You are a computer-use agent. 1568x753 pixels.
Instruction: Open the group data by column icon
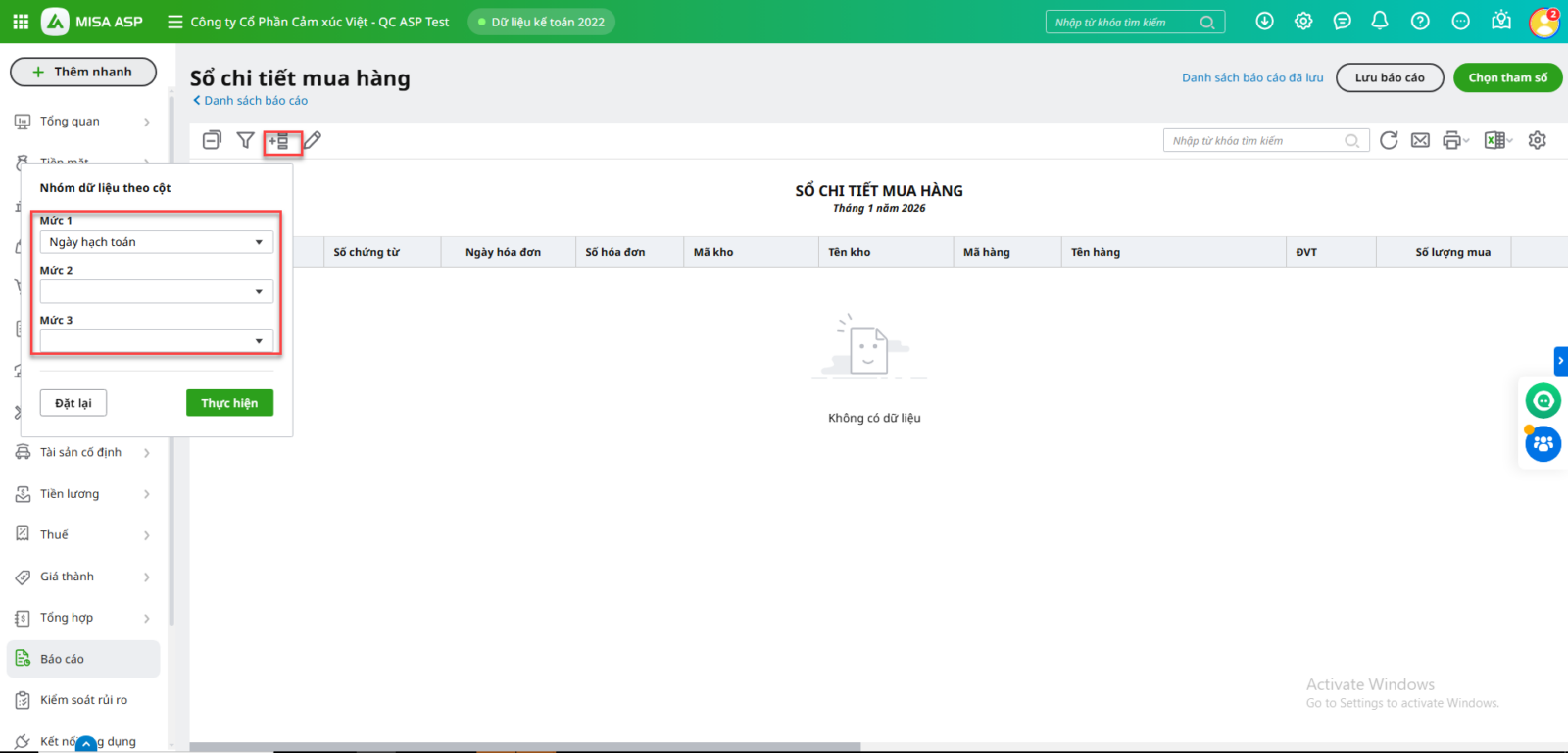coord(280,141)
